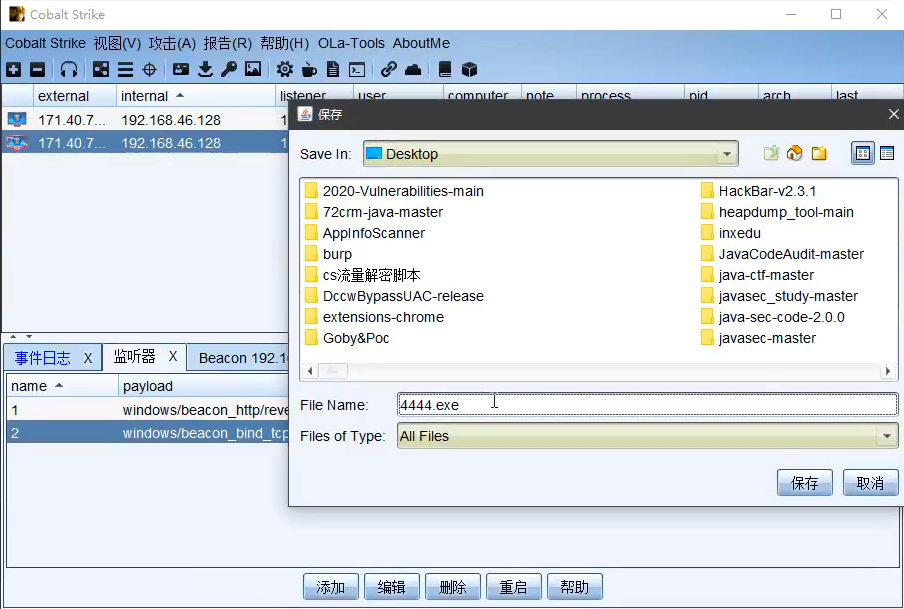
Task: Open the Screenshots picture icon
Action: 253,69
